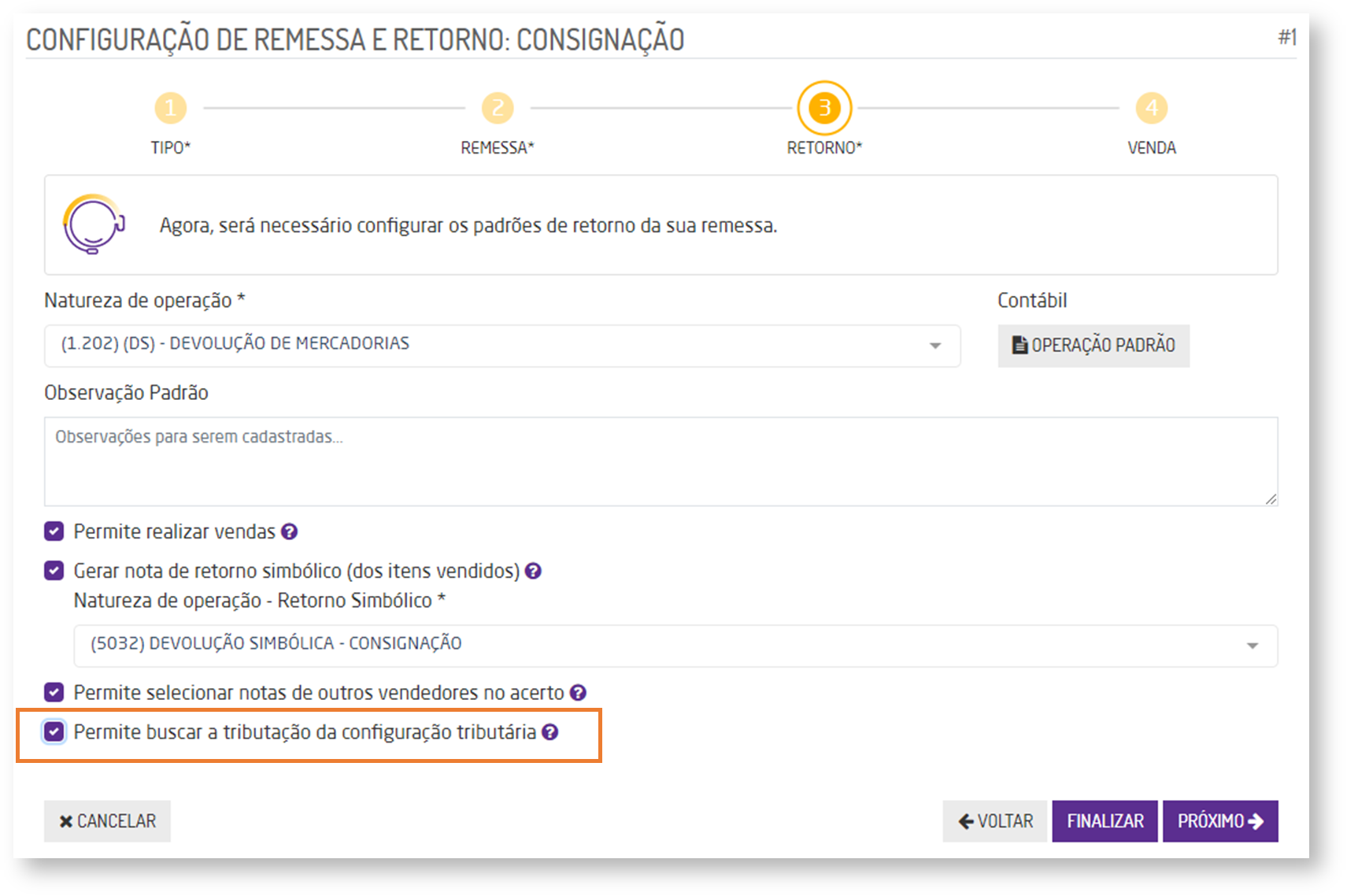The image size is (1347, 896).
Task: Click help icon beside Permite realizar vendas
Action: tap(290, 532)
